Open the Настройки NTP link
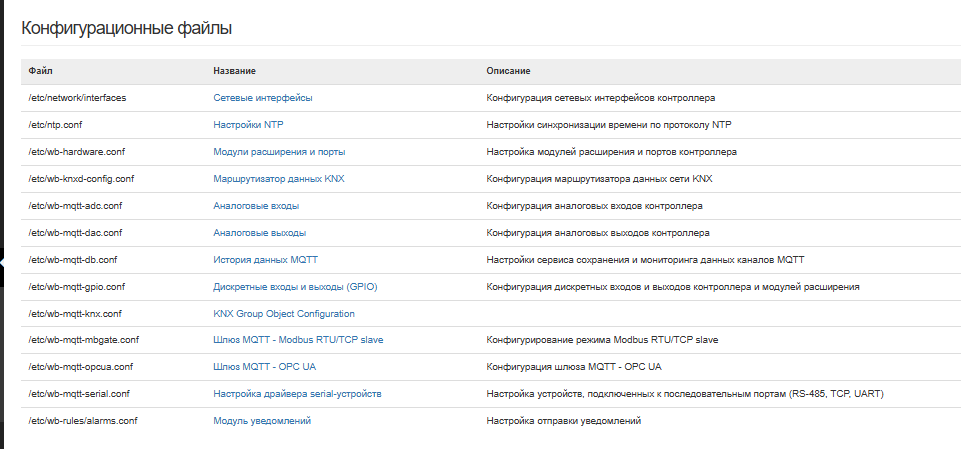This screenshot has height=449, width=961. point(248,125)
